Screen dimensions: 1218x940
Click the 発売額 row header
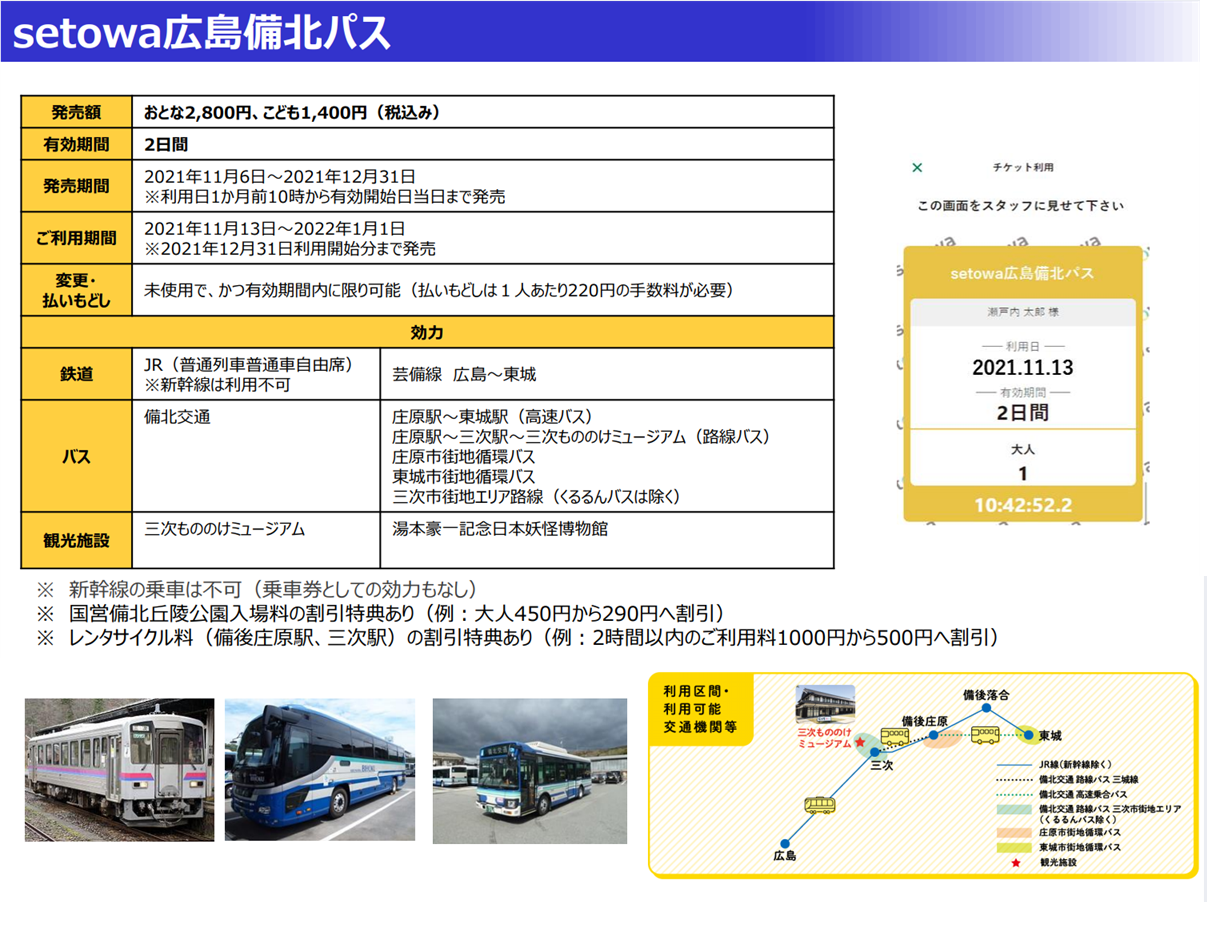point(77,112)
